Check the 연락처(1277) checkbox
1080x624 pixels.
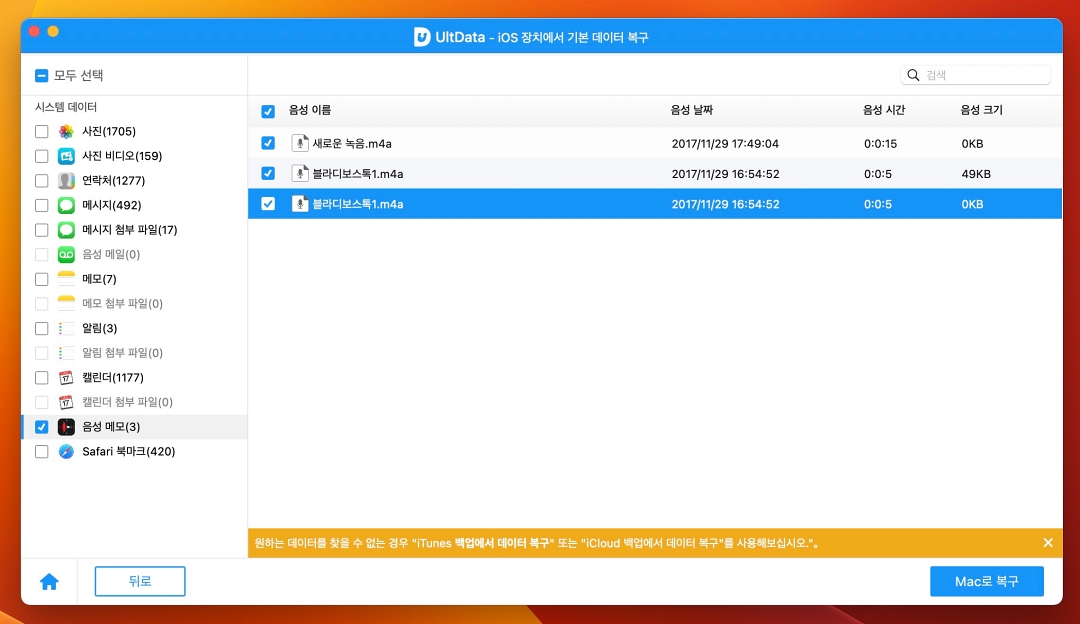pos(41,180)
